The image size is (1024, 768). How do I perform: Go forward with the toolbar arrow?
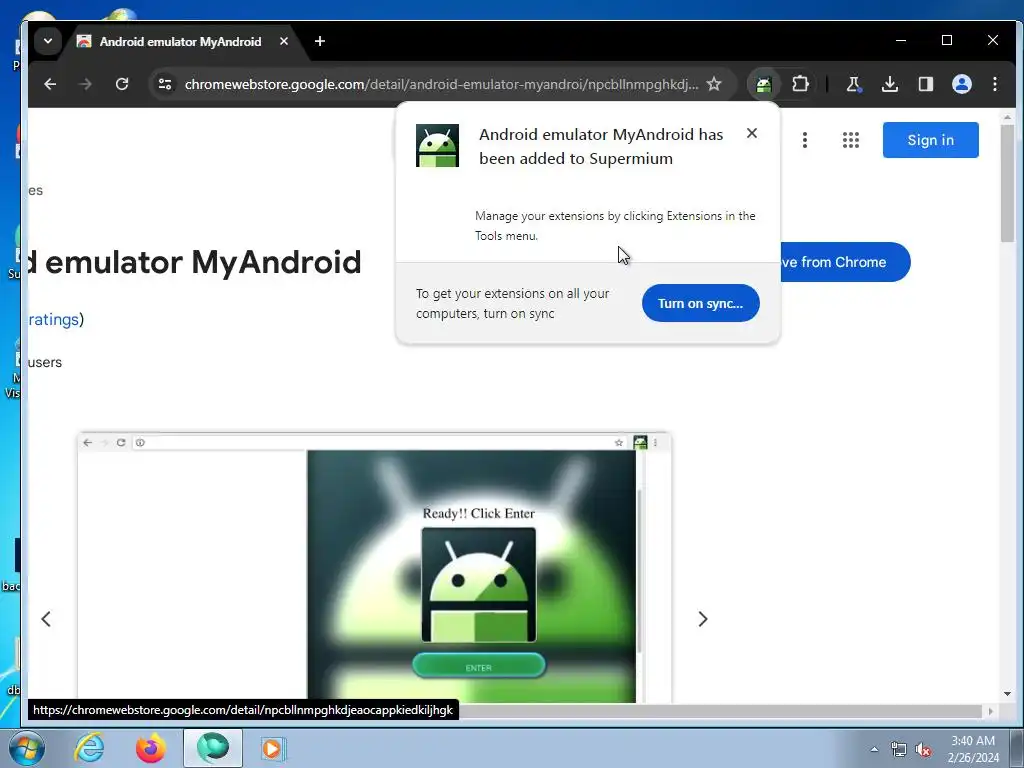coord(86,84)
